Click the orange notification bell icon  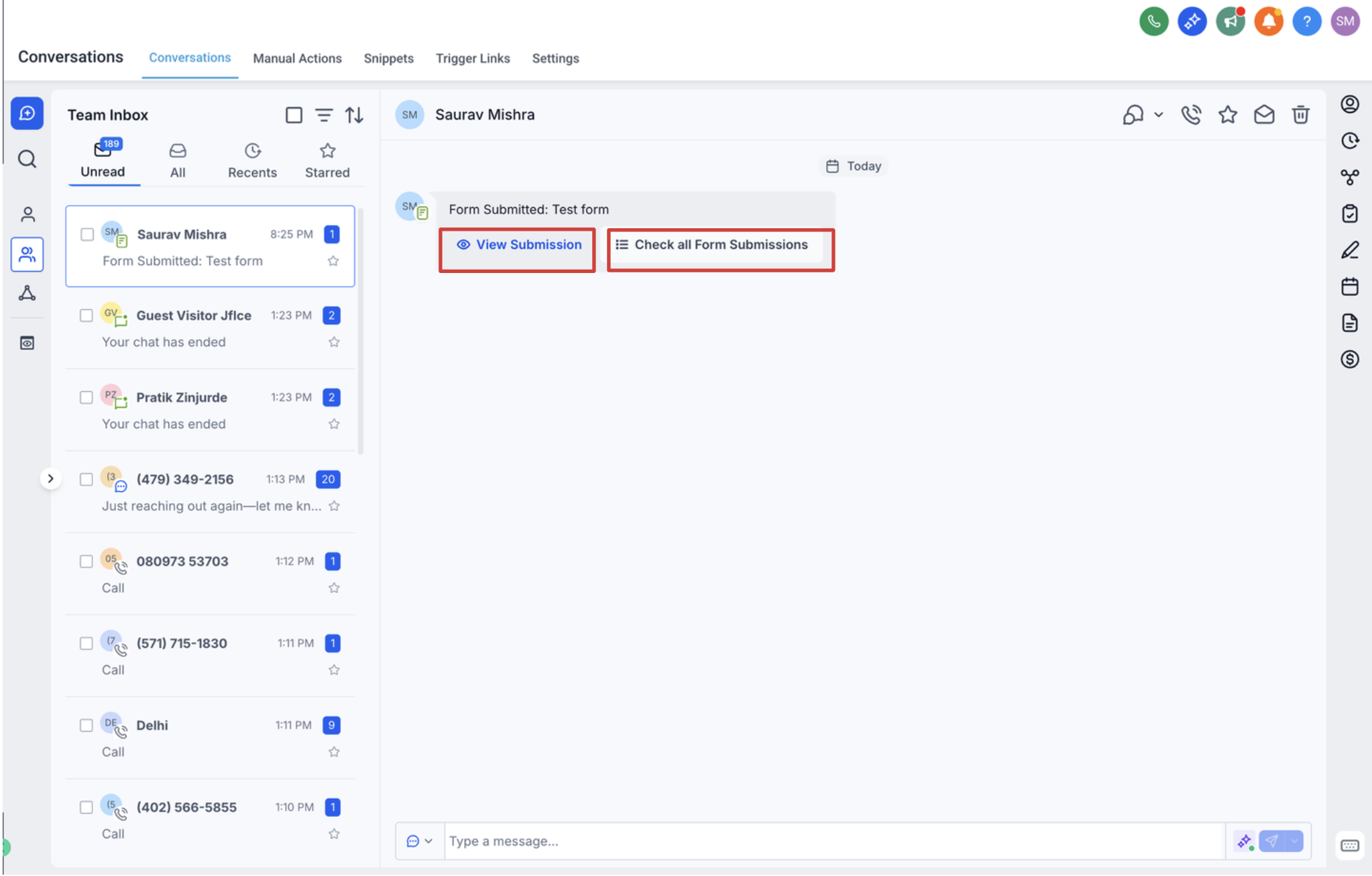pyautogui.click(x=1268, y=21)
